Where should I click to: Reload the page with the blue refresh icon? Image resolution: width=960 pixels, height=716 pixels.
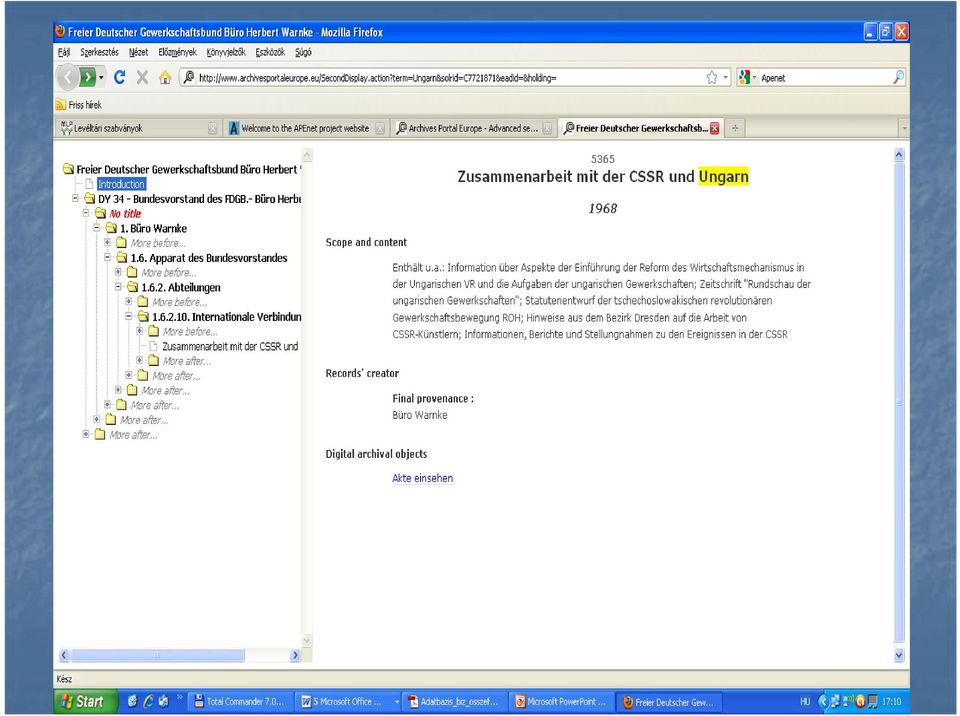click(x=120, y=77)
